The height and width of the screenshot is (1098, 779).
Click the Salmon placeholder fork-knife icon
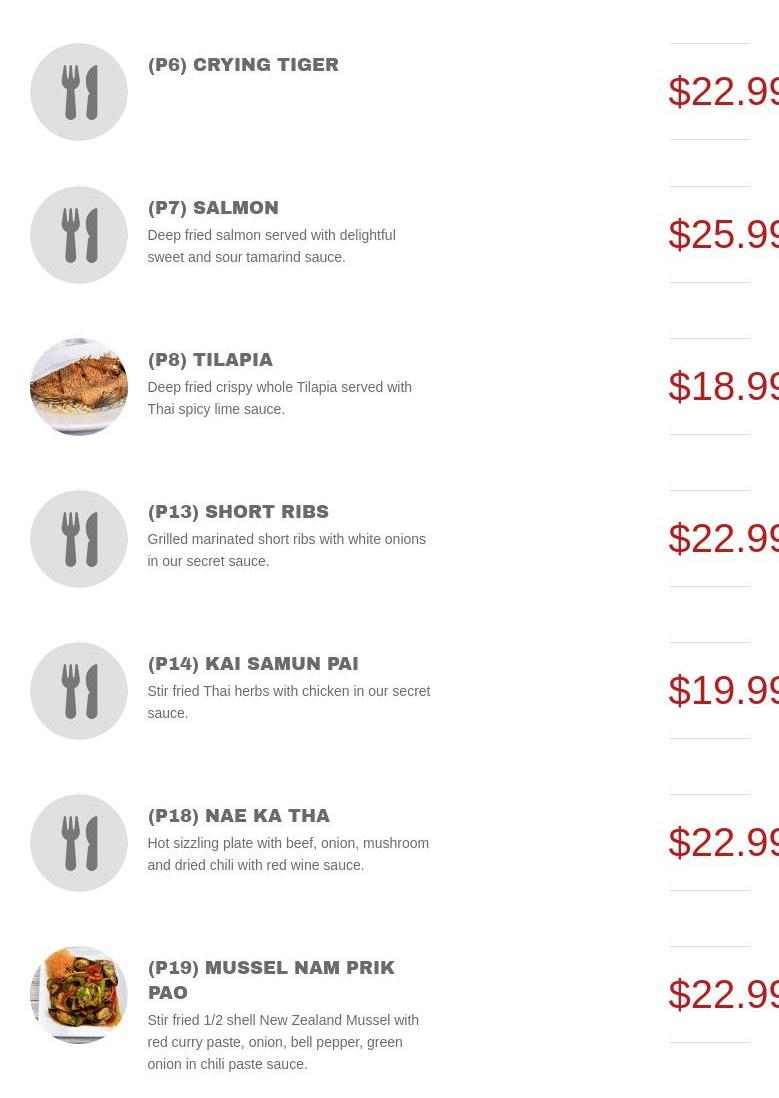point(79,235)
